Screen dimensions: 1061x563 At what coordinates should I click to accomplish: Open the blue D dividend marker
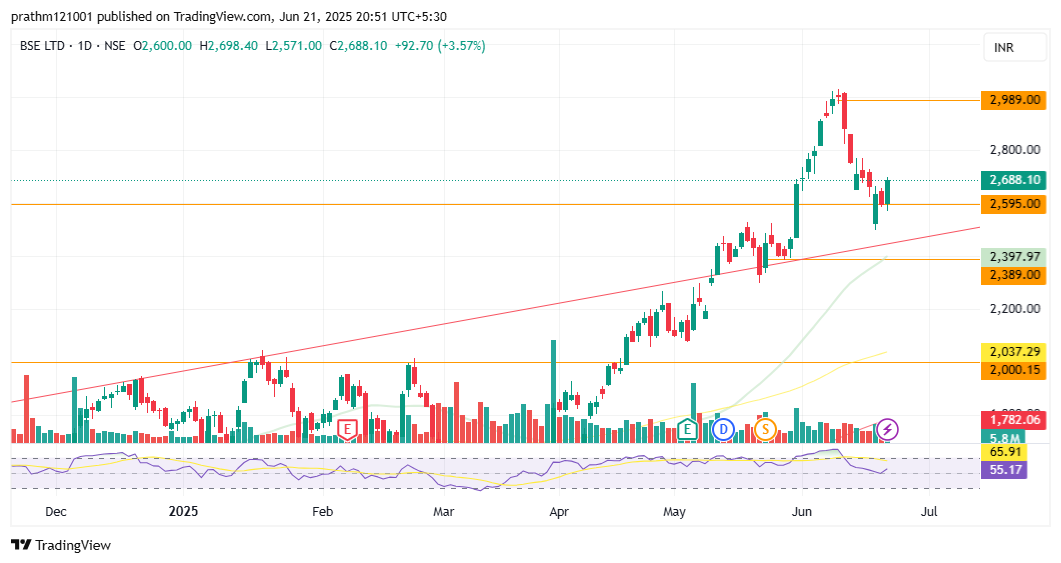click(723, 429)
